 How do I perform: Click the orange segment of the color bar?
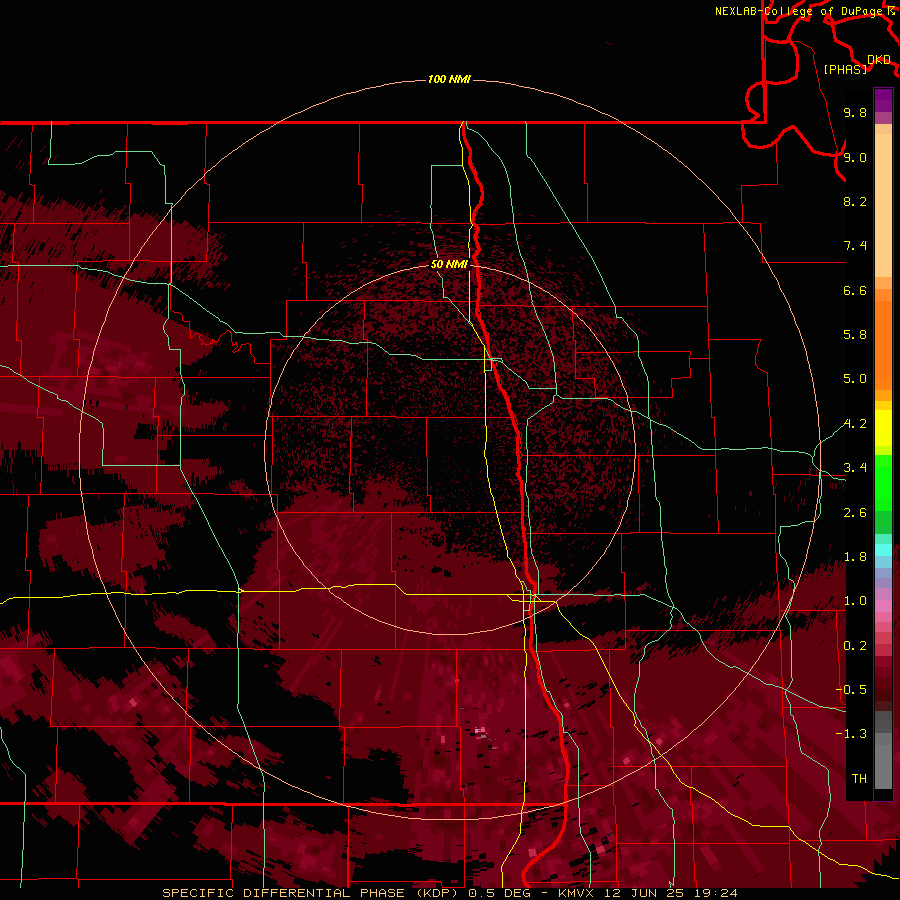[883, 346]
